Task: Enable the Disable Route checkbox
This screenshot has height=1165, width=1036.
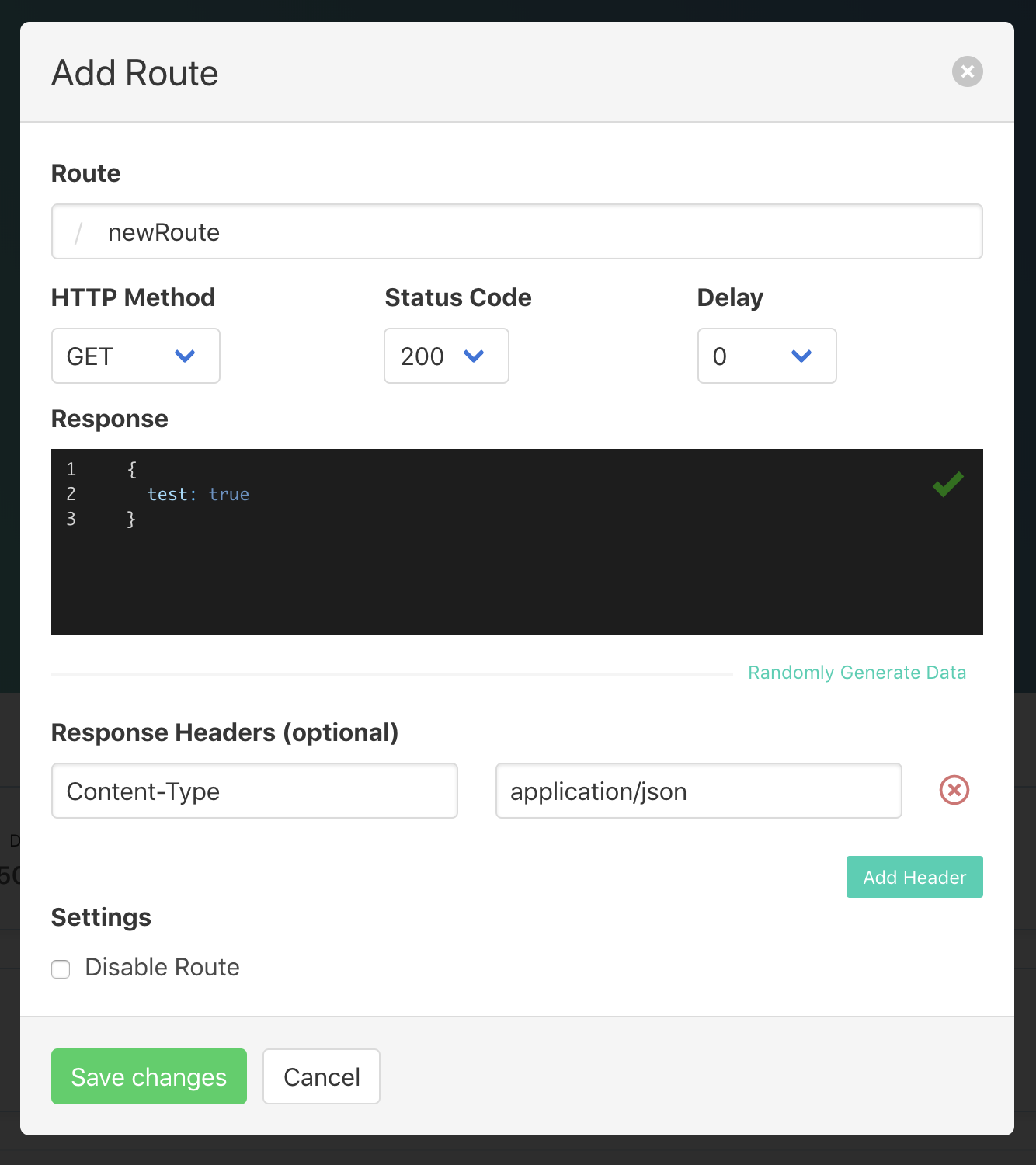Action: tap(61, 969)
